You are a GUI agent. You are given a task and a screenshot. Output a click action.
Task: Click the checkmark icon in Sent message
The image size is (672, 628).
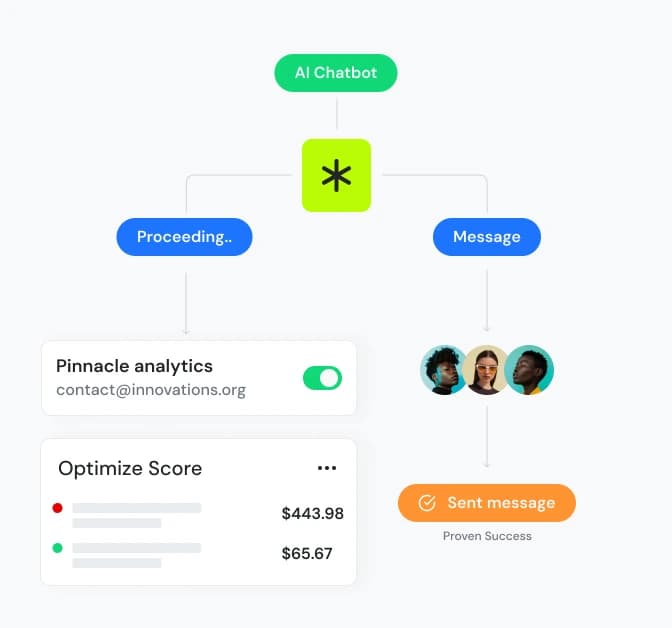427,503
